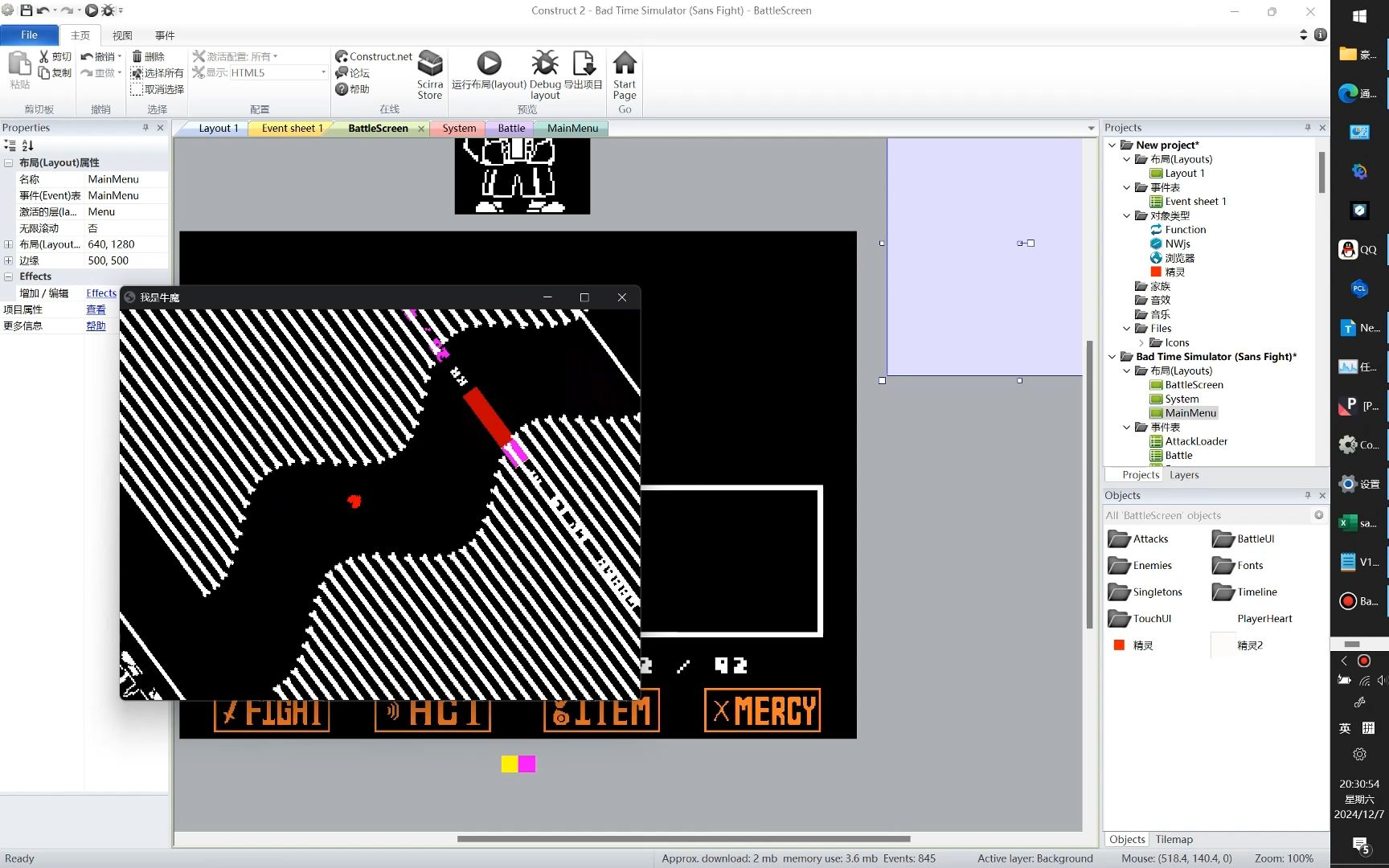This screenshot has width=1389, height=868.
Task: Switch to the 视图 view ribbon tab
Action: pos(122,35)
